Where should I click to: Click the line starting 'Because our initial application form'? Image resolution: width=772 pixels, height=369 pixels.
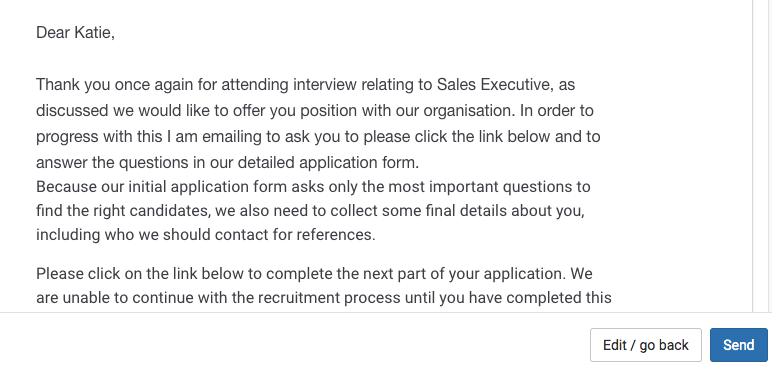tap(313, 187)
